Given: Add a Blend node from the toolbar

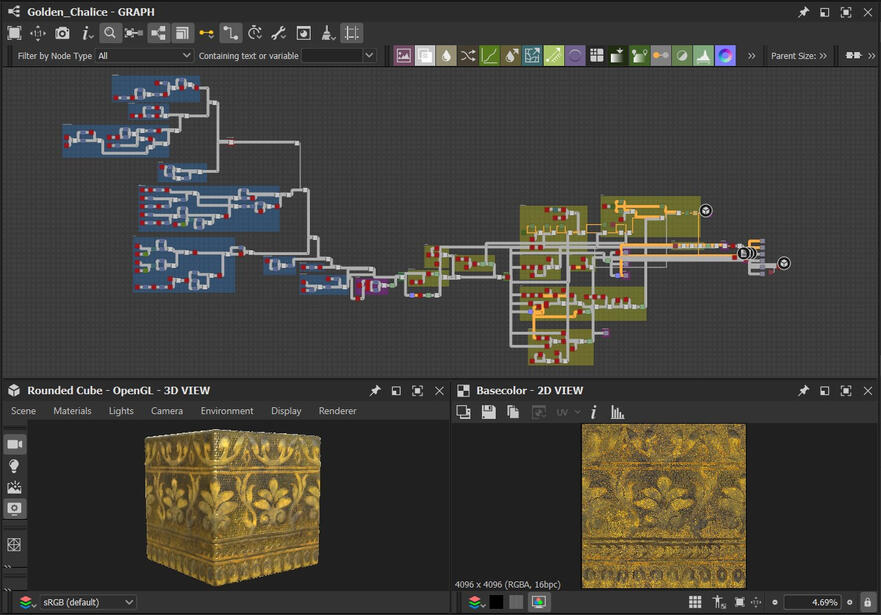Looking at the screenshot, I should click(425, 56).
